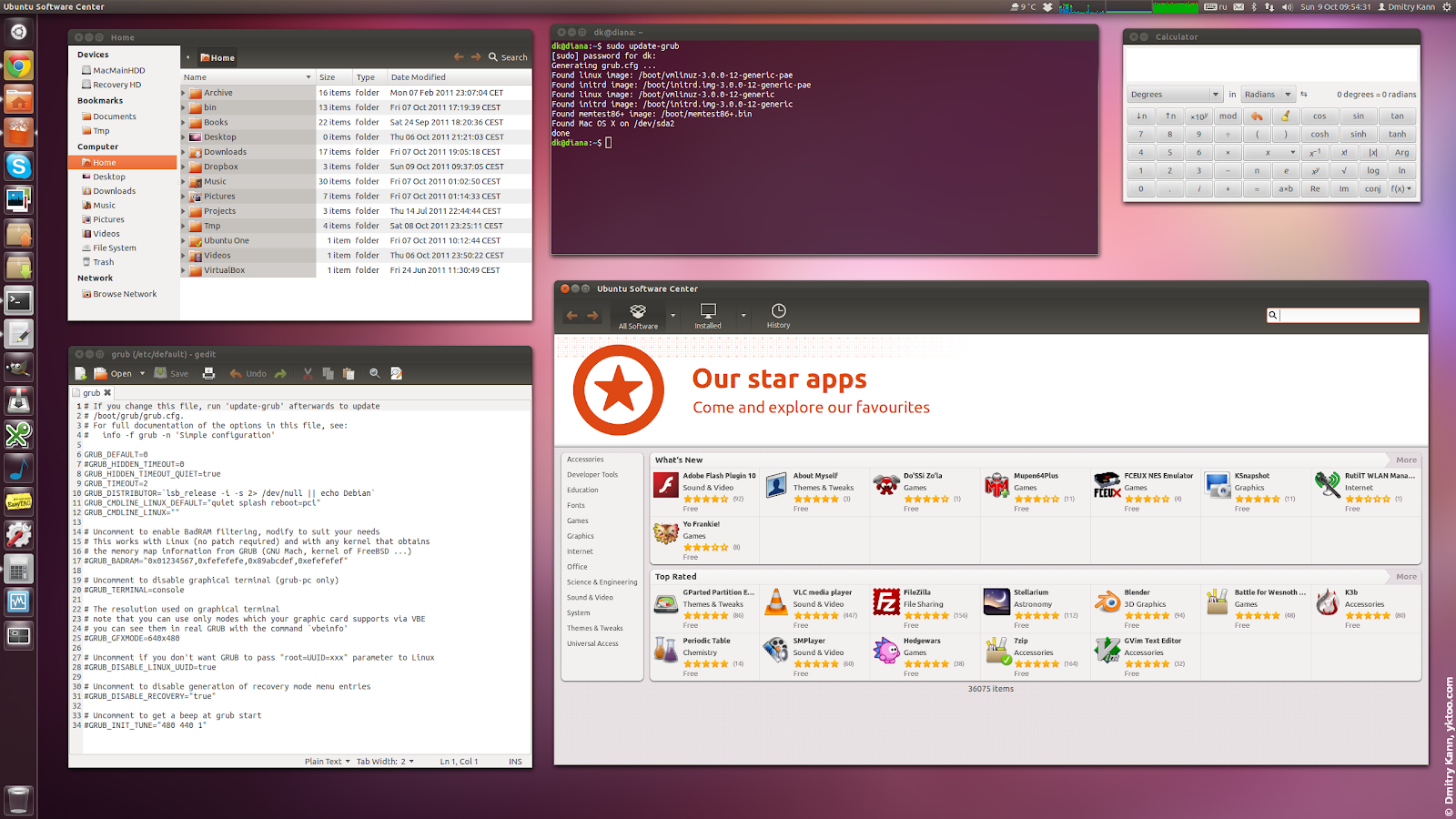1456x819 pixels.
Task: Open the Terminal from the launcher
Action: 18,300
